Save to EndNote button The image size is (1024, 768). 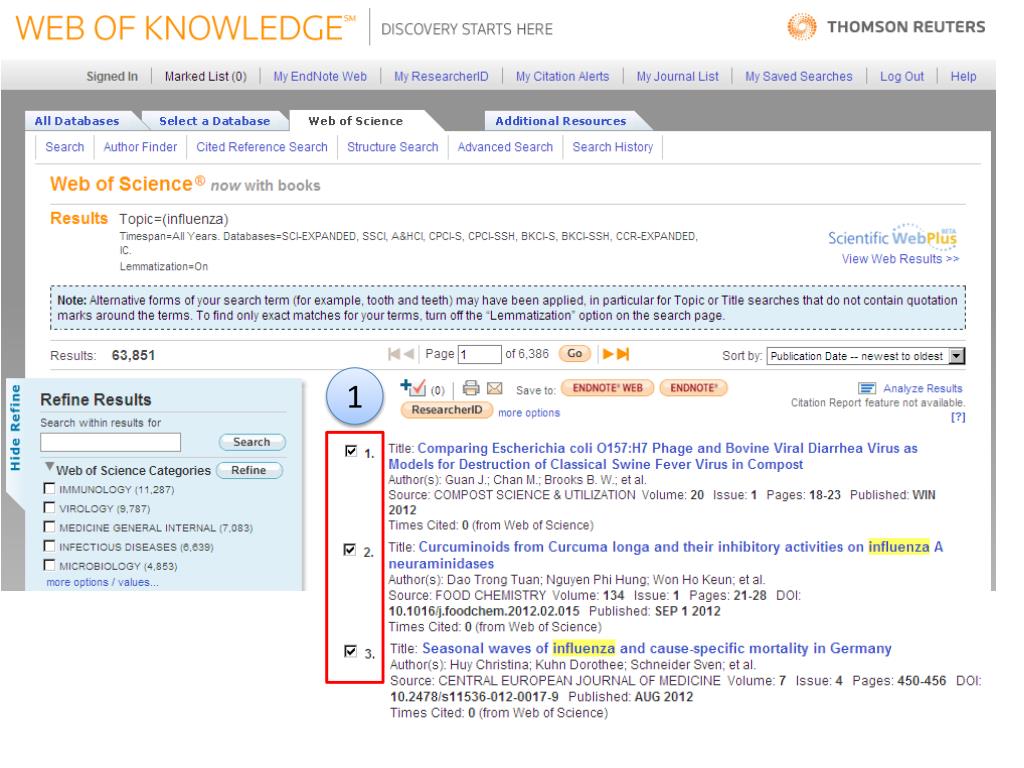click(694, 388)
